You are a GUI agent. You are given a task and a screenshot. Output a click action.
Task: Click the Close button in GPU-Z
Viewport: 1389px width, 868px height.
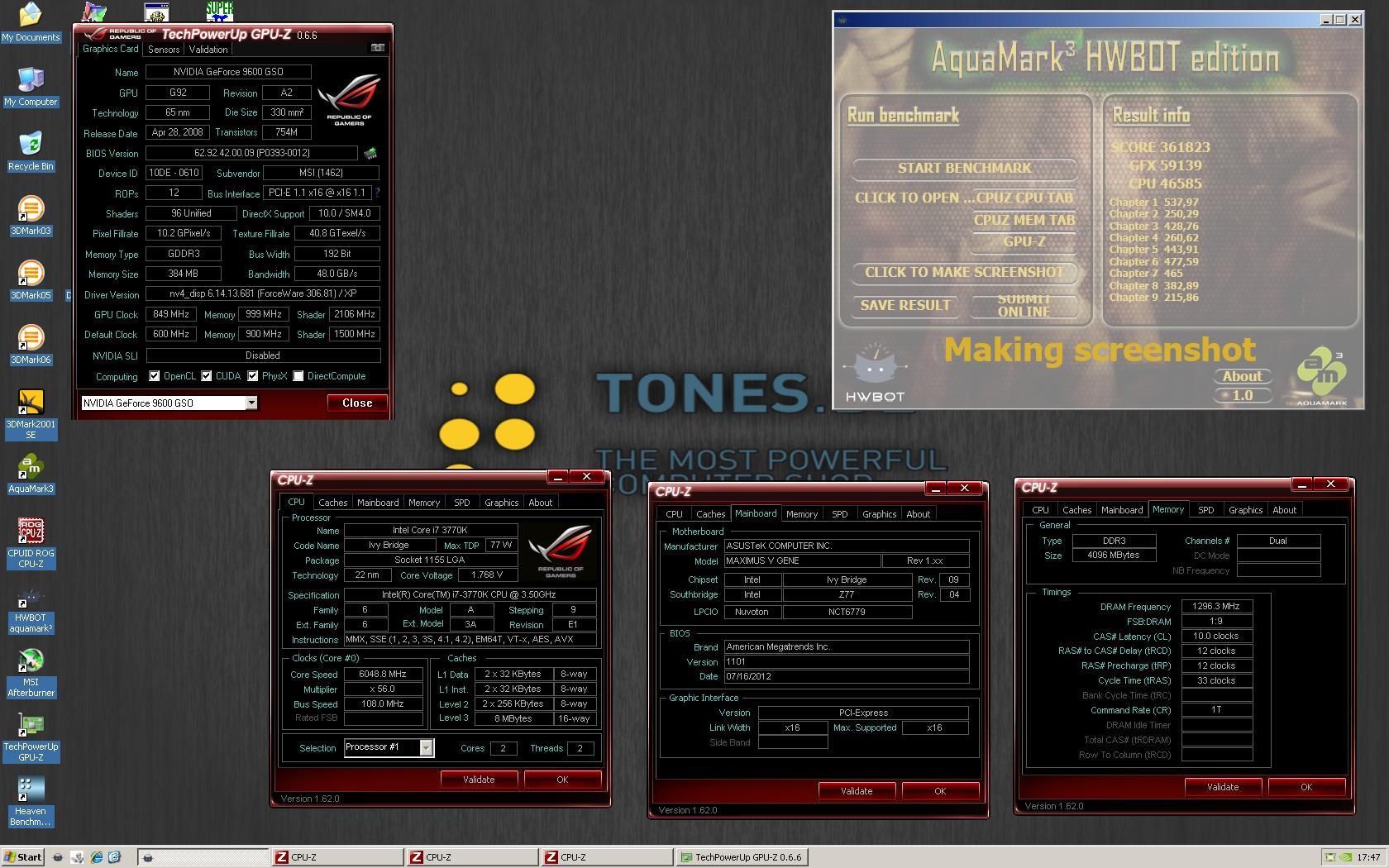357,403
